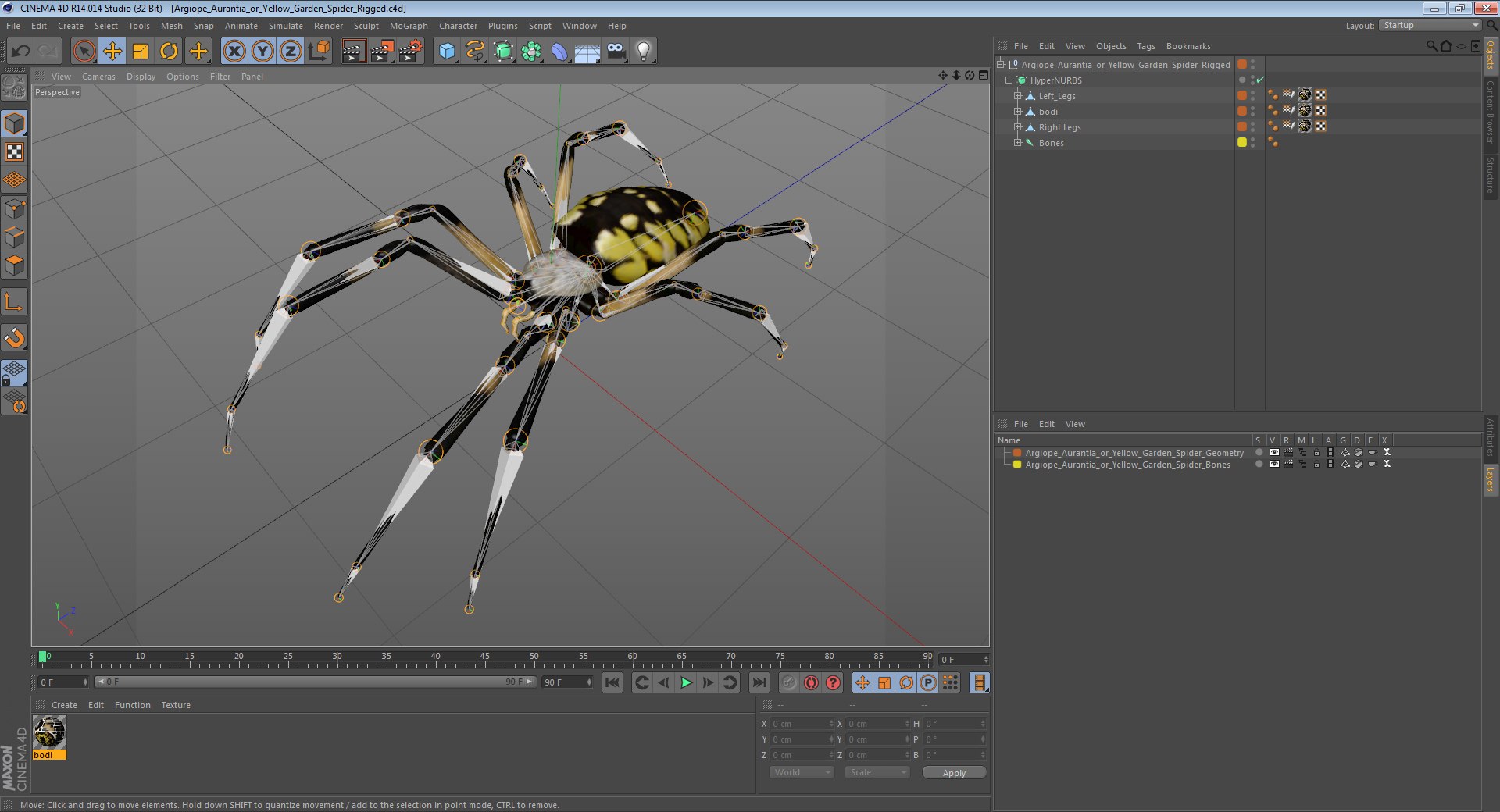Add a Cube primitive object
The image size is (1500, 812).
pyautogui.click(x=447, y=52)
